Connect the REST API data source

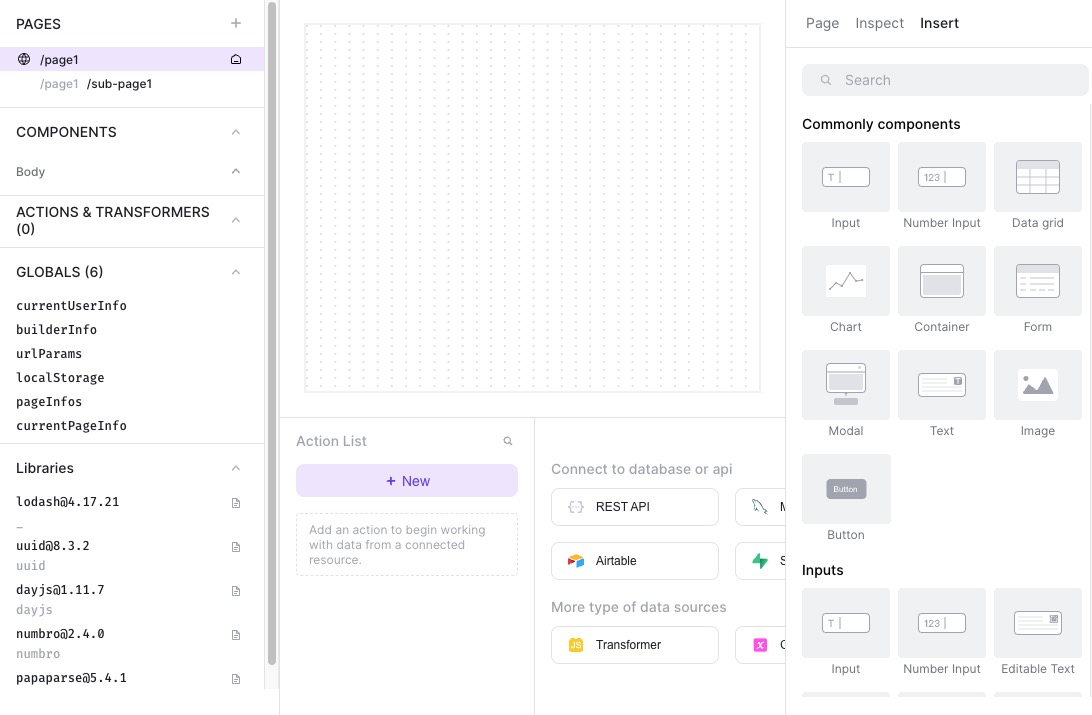[634, 507]
